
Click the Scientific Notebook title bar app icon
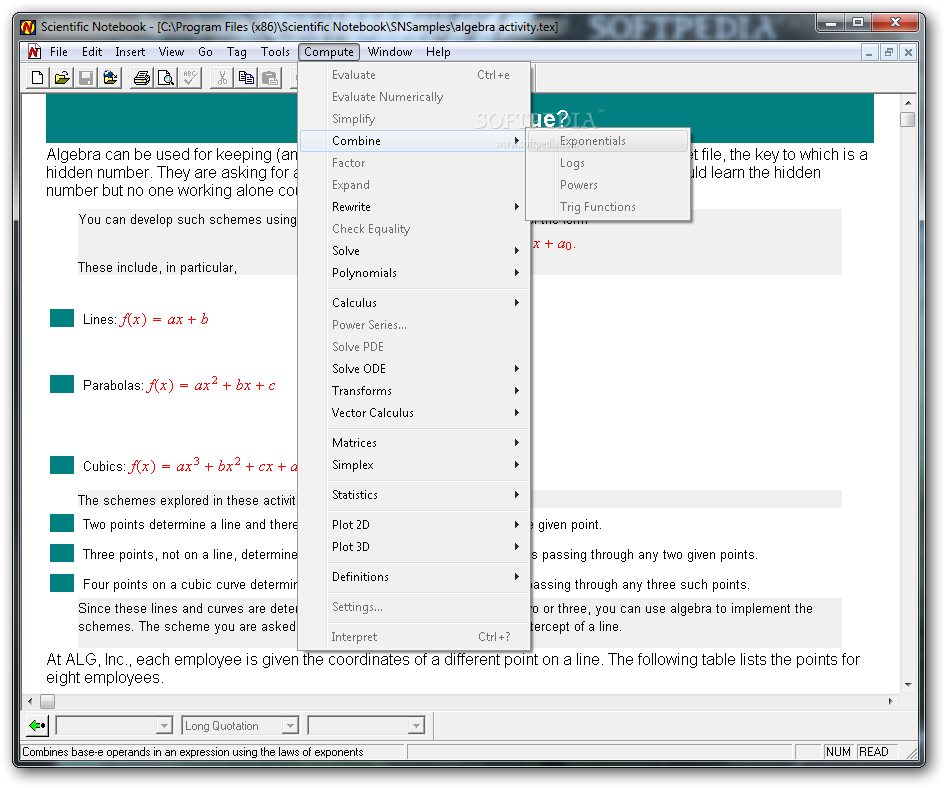(x=28, y=27)
